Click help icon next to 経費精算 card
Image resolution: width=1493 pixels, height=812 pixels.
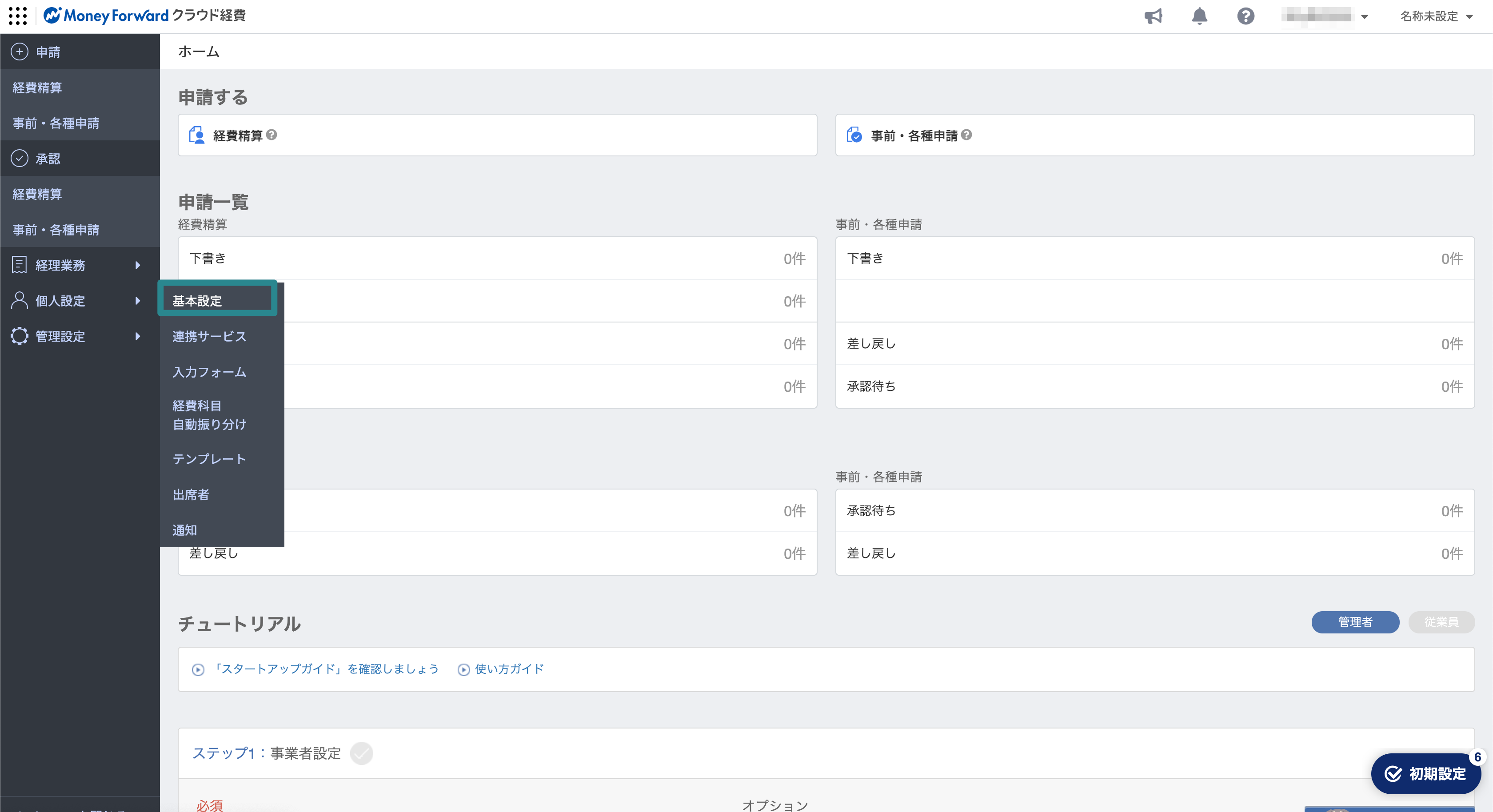[271, 135]
